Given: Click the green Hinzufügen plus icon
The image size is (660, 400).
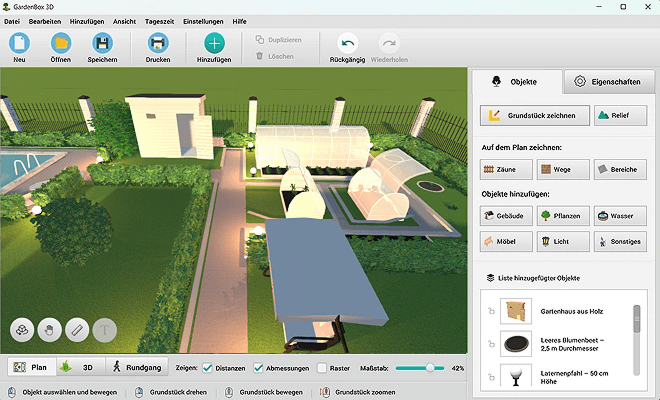Looking at the screenshot, I should pos(214,43).
